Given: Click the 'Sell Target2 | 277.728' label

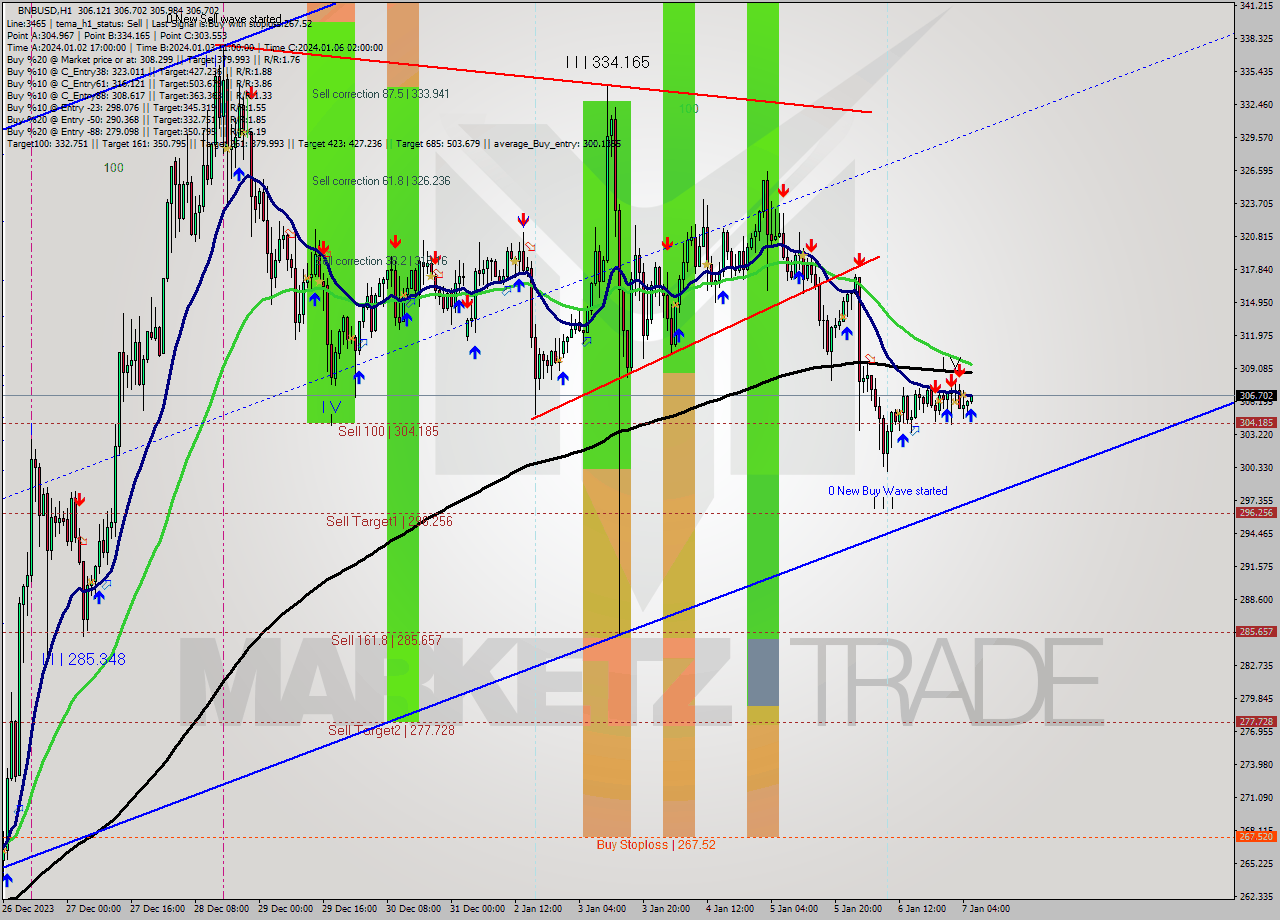Looking at the screenshot, I should pyautogui.click(x=391, y=730).
